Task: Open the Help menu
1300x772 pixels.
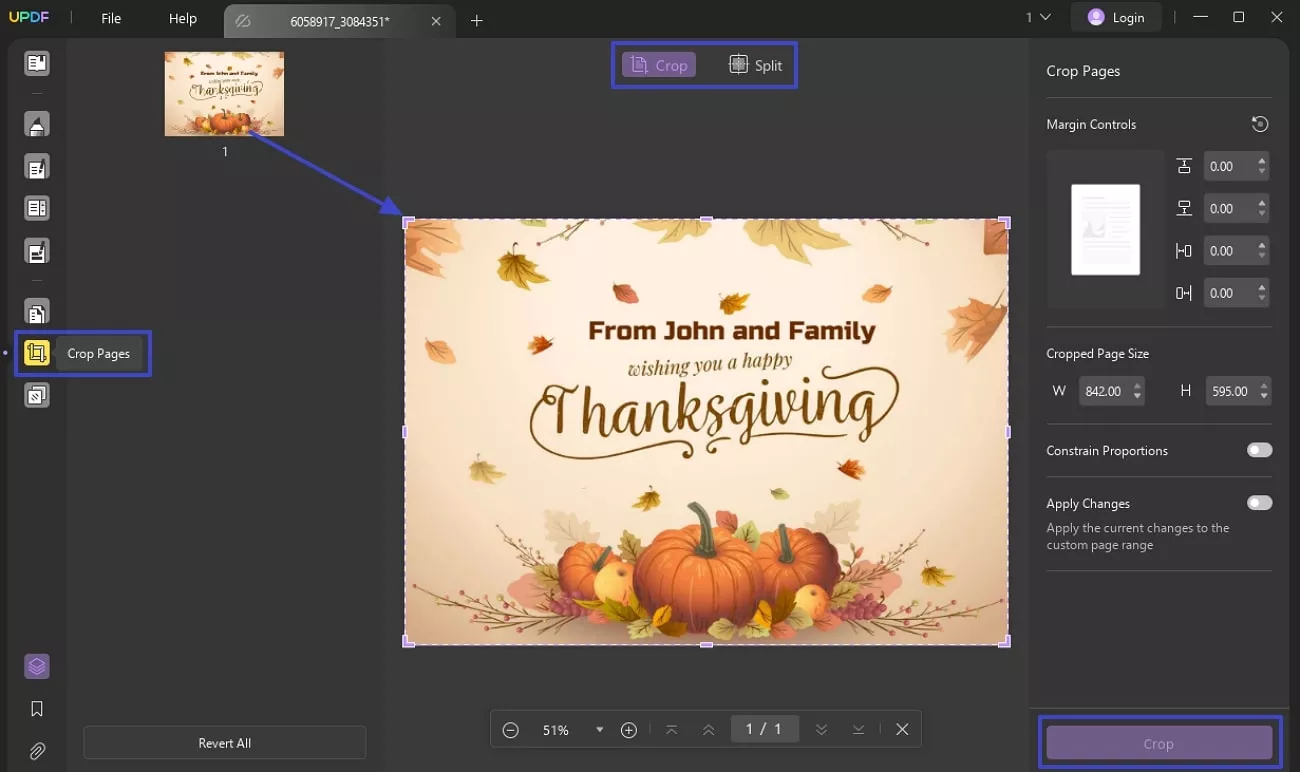Action: tap(182, 17)
